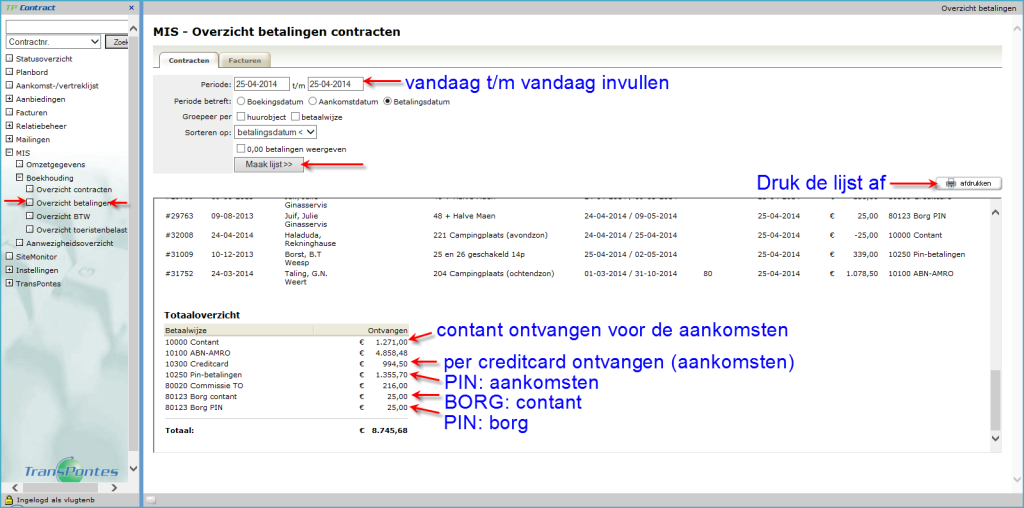Open the Contractnr. search type dropdown
The height and width of the screenshot is (508, 1024).
[54, 42]
